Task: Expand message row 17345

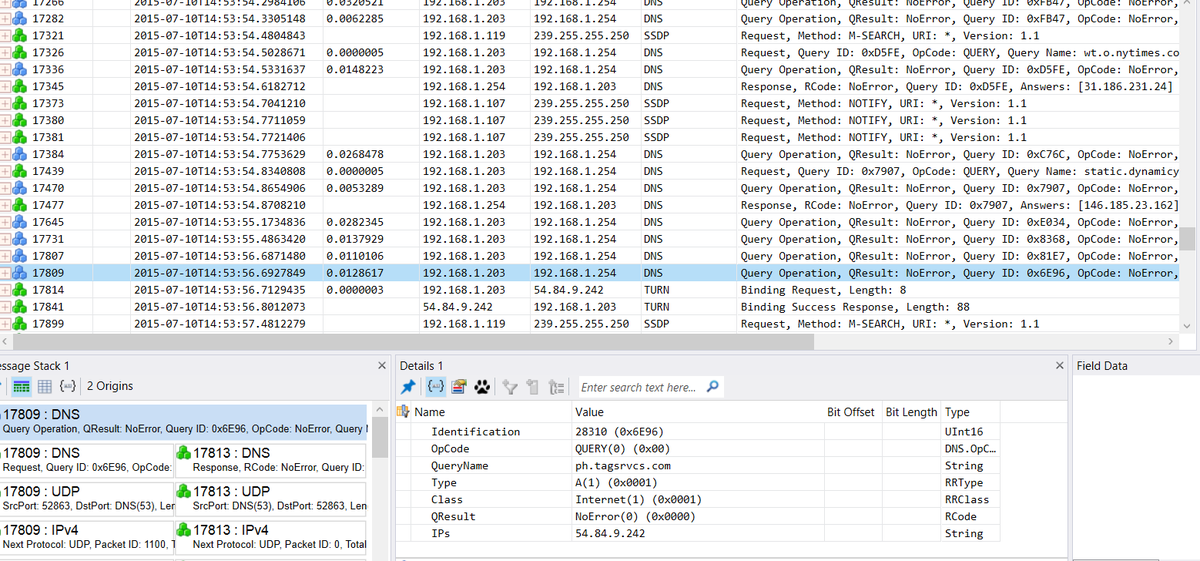Action: 5,87
